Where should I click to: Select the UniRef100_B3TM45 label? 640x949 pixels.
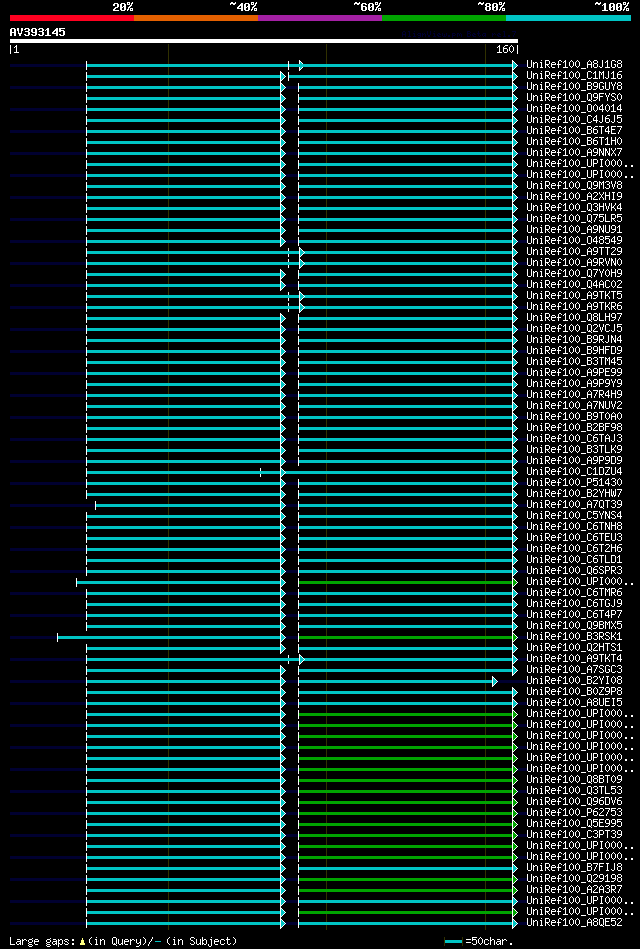click(574, 361)
